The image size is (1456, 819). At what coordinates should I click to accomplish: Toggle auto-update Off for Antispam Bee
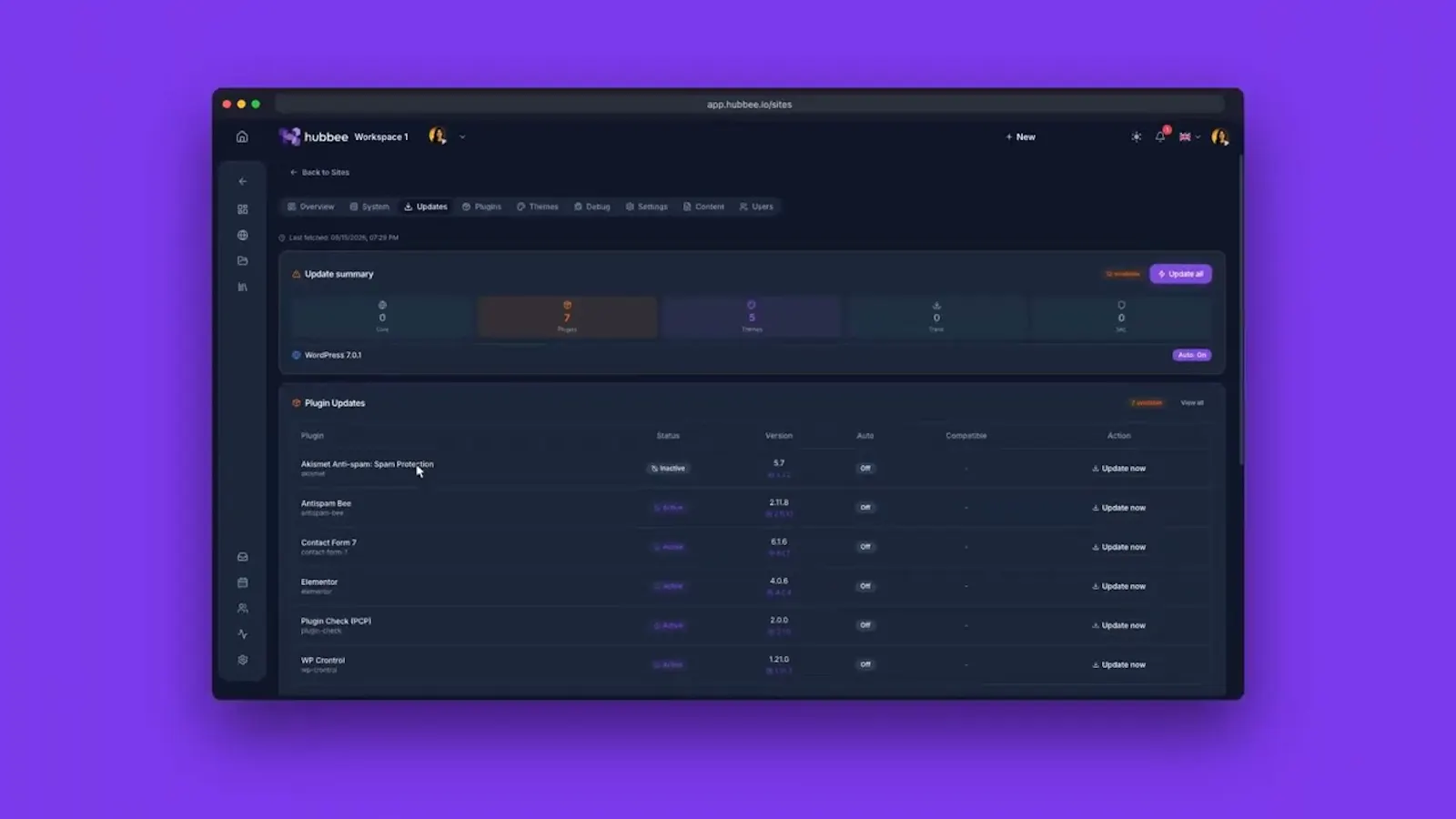pyautogui.click(x=865, y=508)
